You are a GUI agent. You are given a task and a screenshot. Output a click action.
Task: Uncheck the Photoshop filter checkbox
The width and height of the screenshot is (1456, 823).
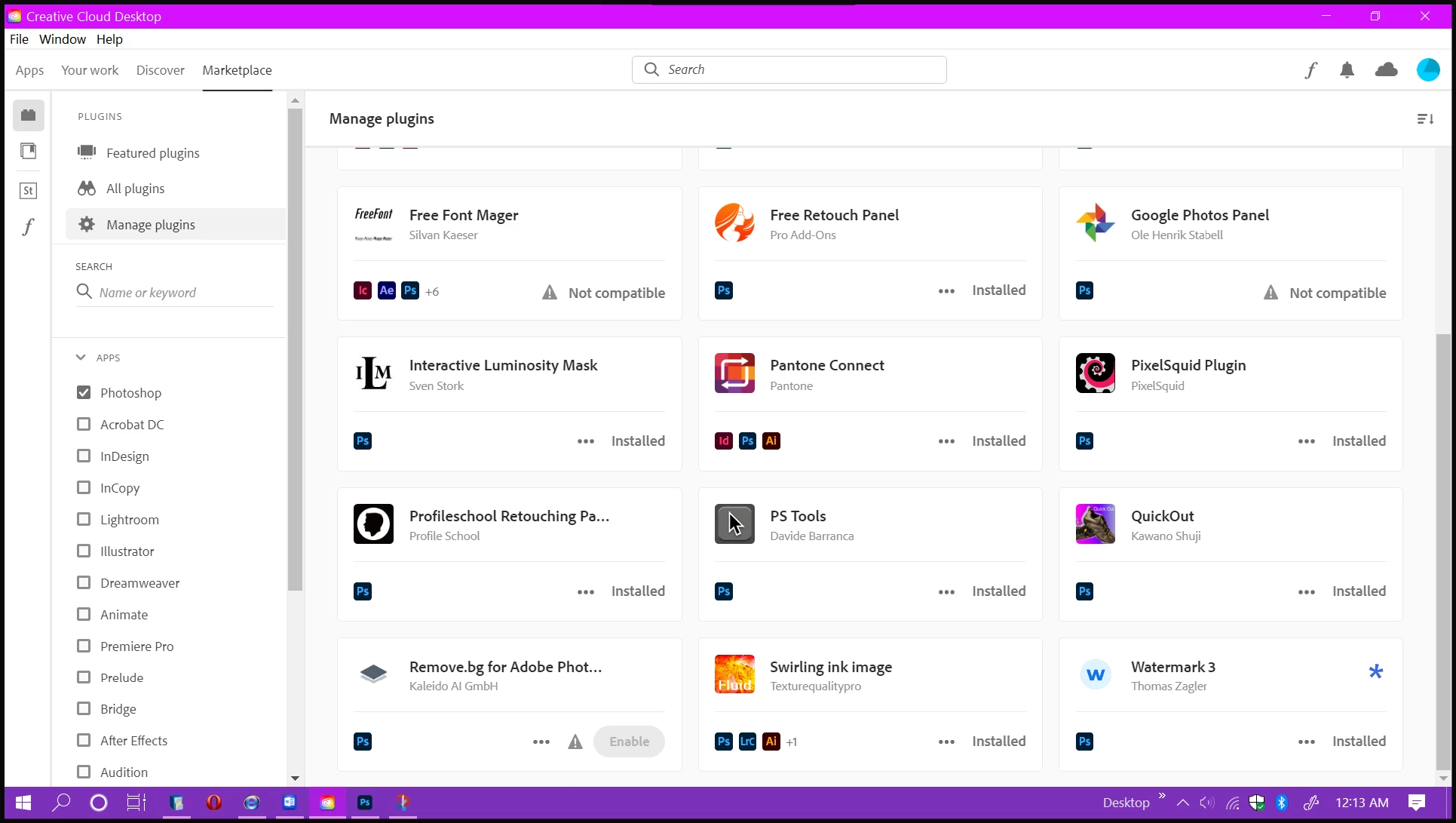tap(84, 392)
